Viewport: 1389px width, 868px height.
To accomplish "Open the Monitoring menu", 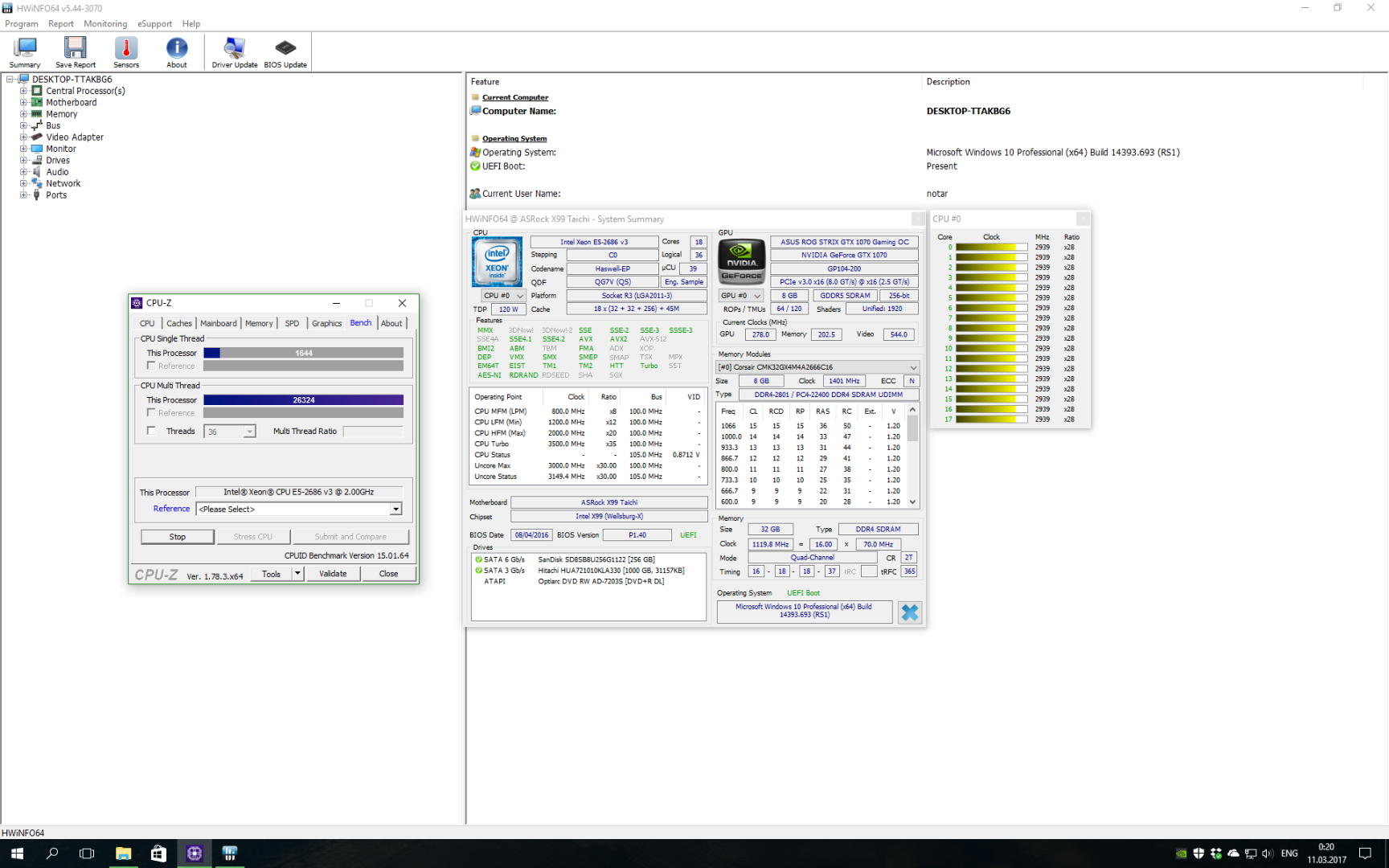I will pyautogui.click(x=105, y=23).
